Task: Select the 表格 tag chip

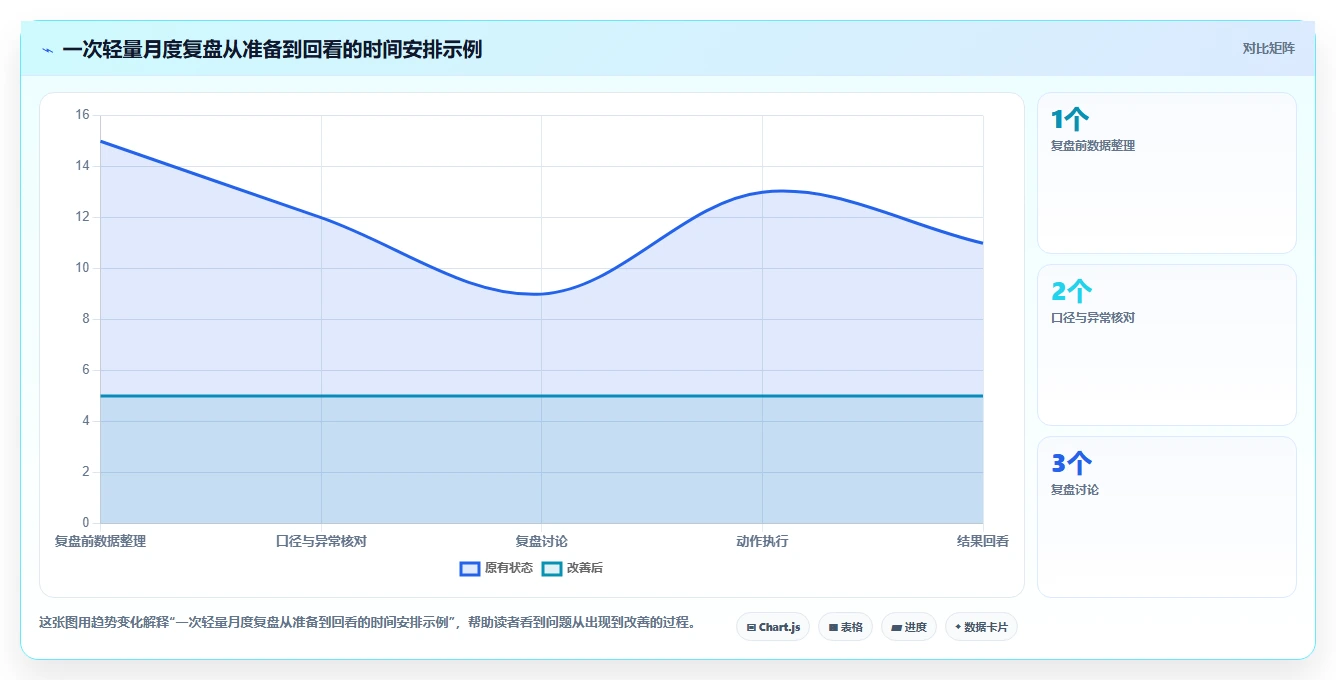Action: click(x=845, y=627)
